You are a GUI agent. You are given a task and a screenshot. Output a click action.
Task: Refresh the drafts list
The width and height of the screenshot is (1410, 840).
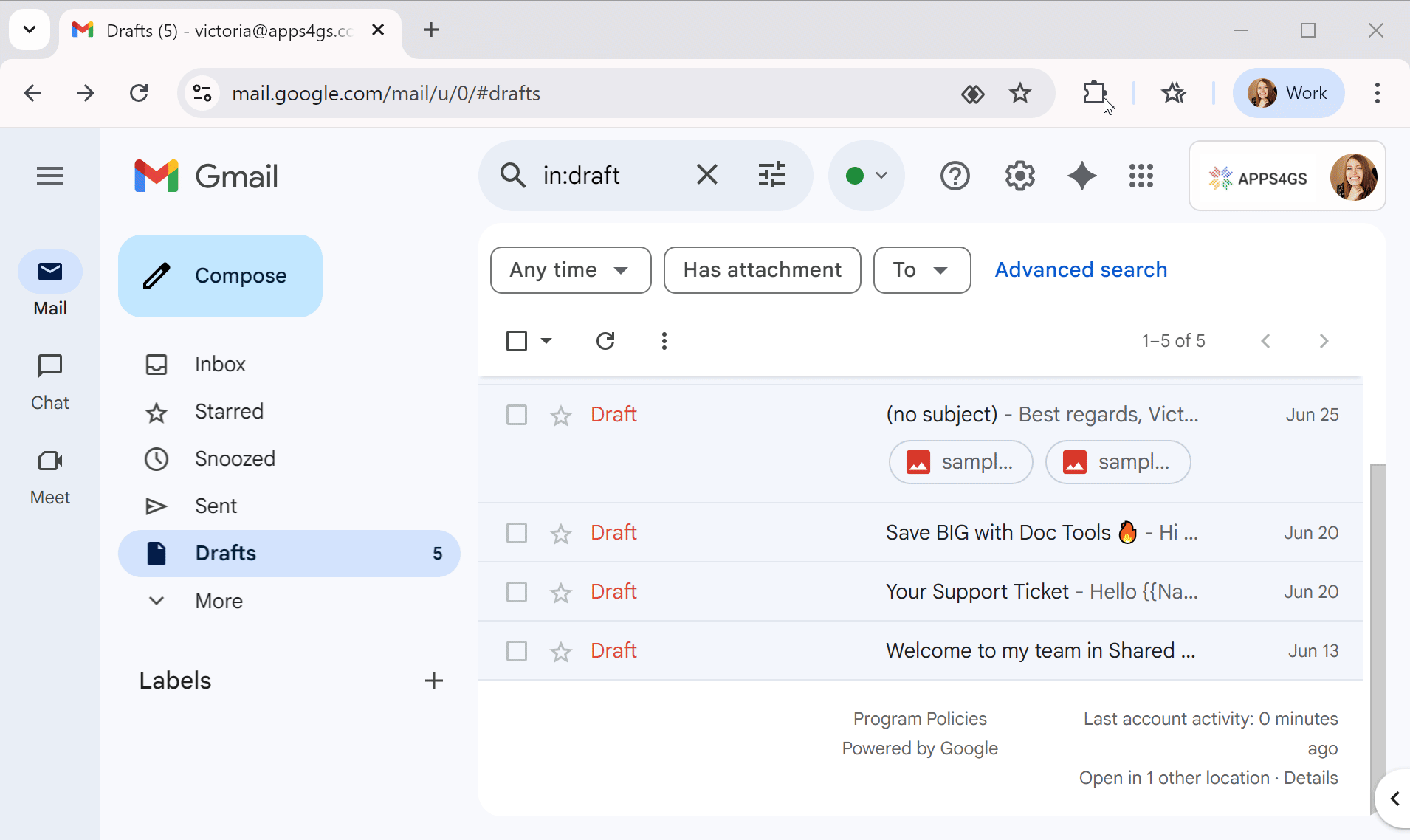point(605,341)
